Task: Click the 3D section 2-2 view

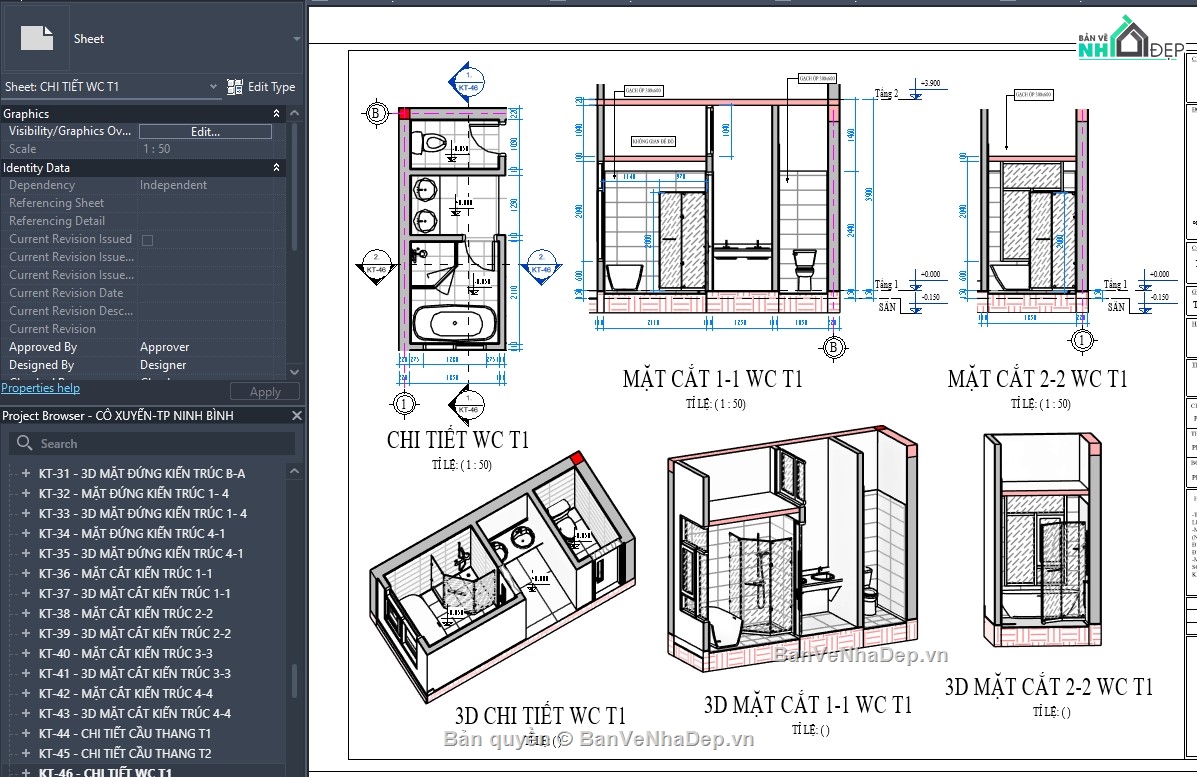Action: (1043, 540)
